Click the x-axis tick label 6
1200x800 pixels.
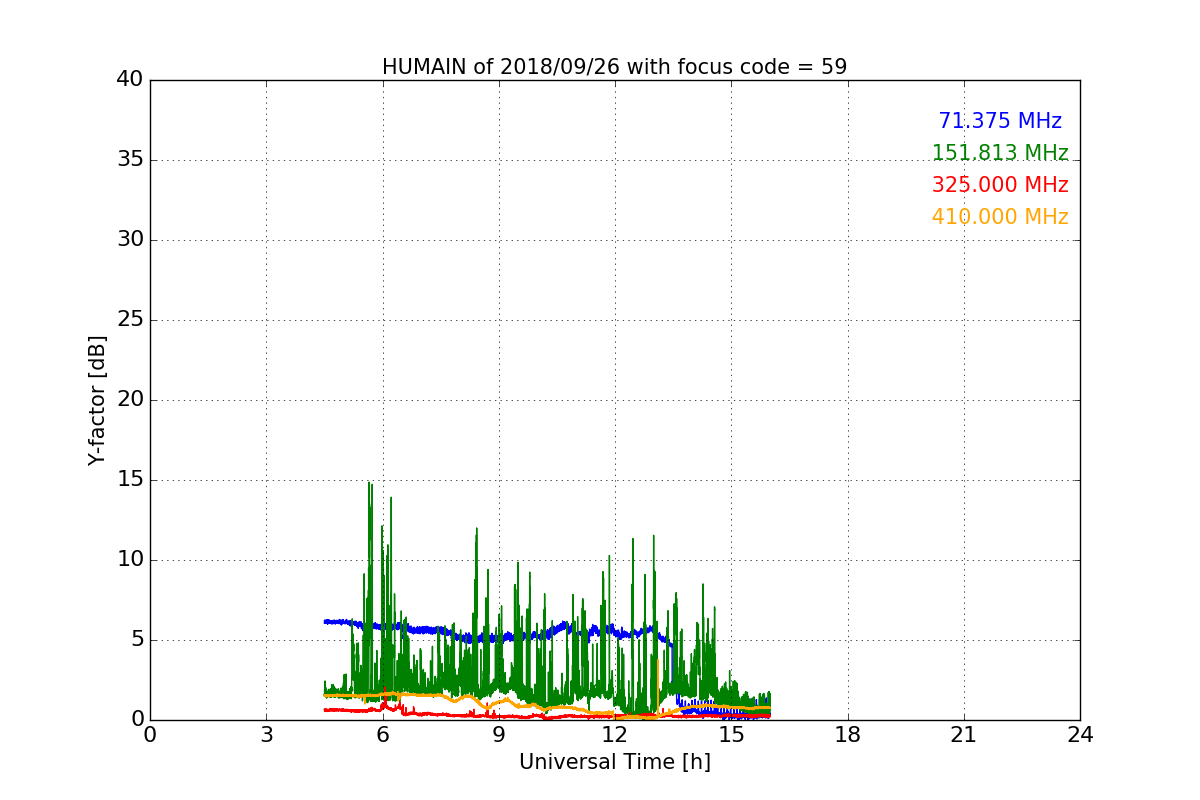383,735
